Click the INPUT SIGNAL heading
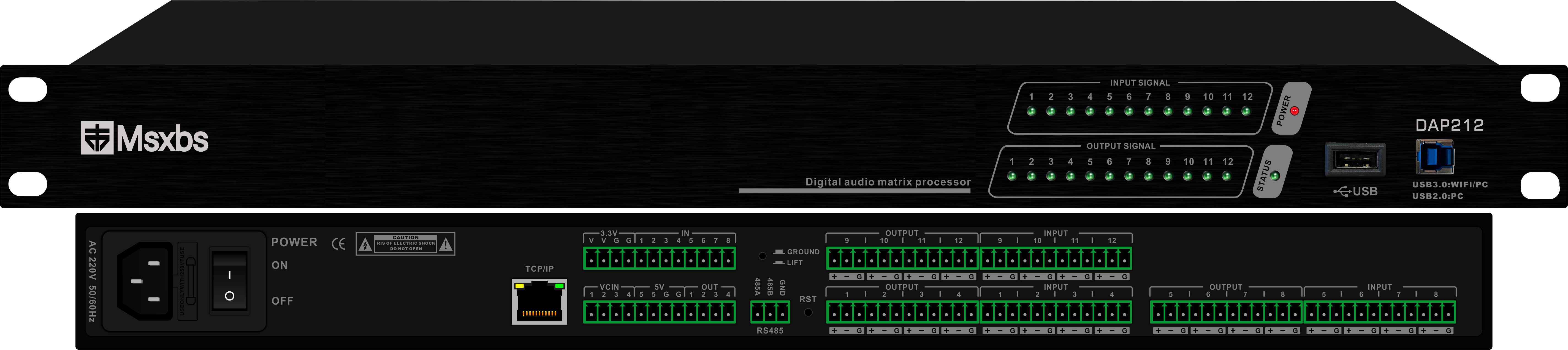The height and width of the screenshot is (350, 1568). 1140,83
